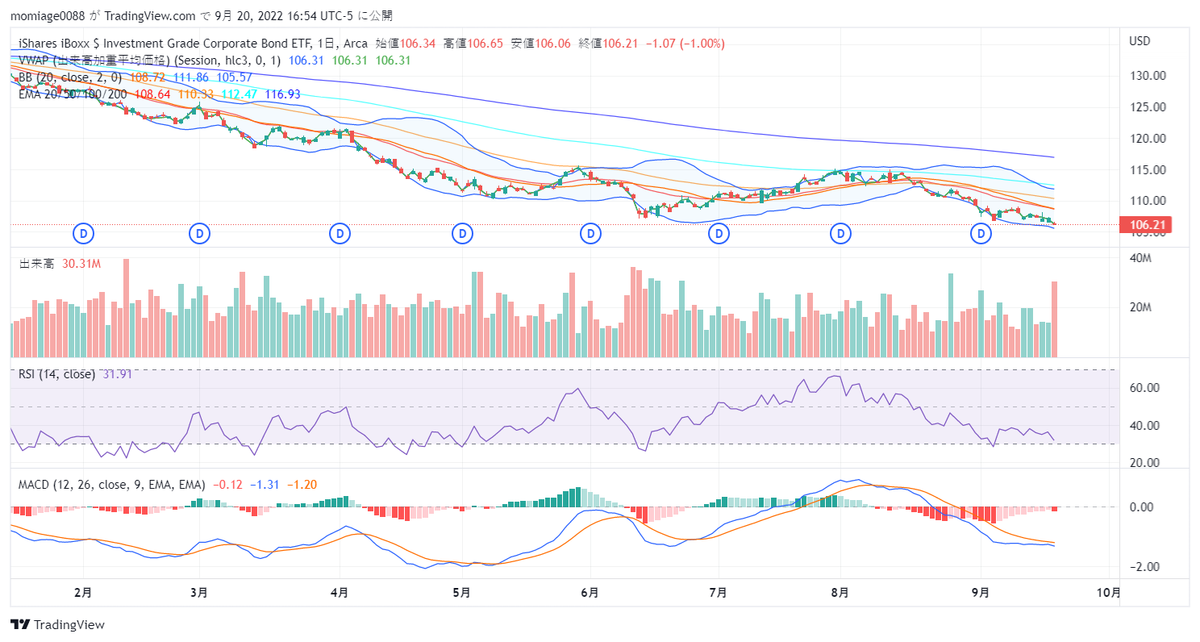Click the dividend D marker above 5月
The height and width of the screenshot is (642, 1200).
[462, 233]
